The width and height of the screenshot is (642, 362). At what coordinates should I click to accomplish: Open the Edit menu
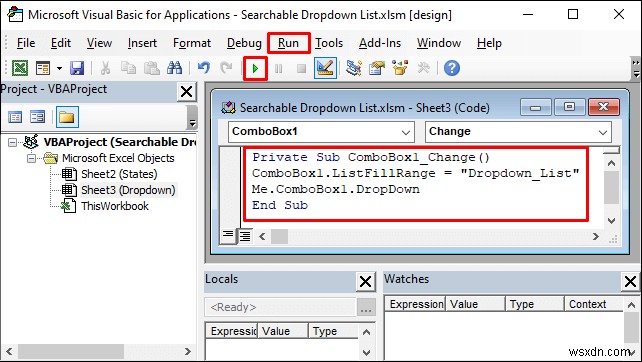pyautogui.click(x=61, y=43)
